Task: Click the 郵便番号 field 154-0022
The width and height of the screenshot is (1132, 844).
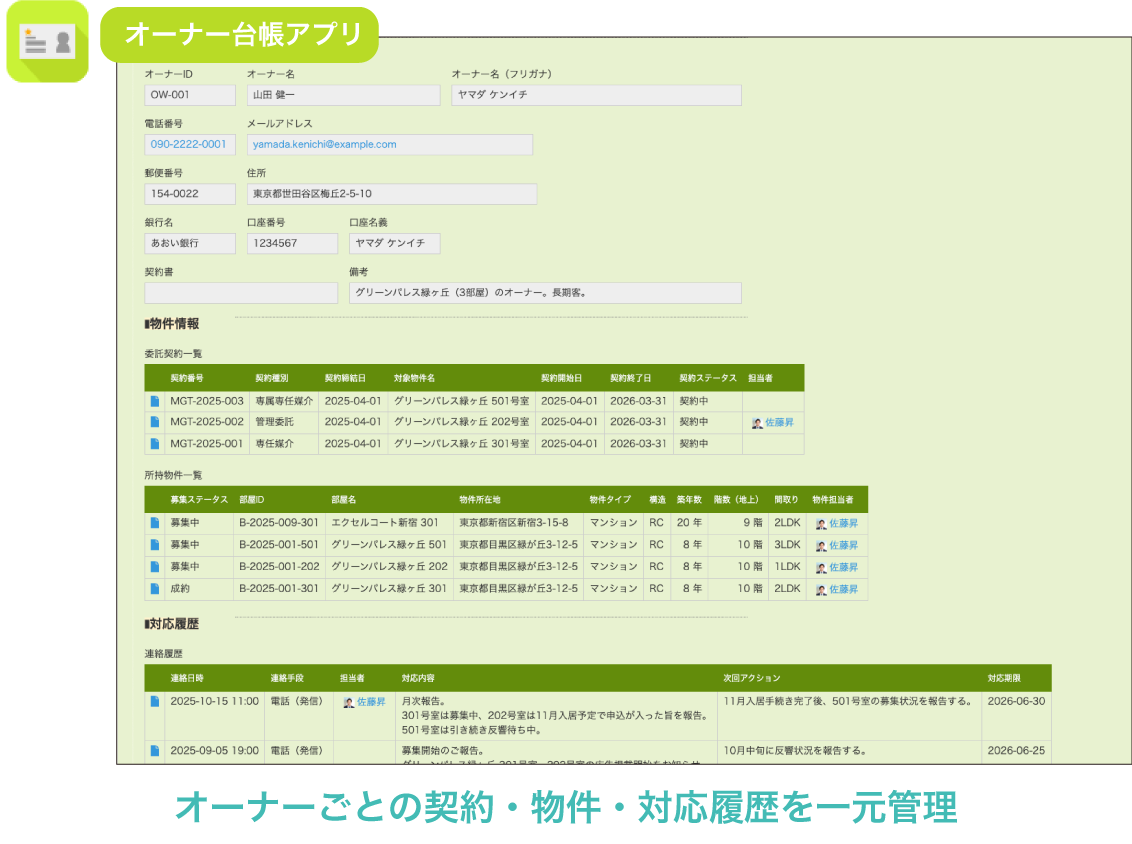Action: pyautogui.click(x=190, y=193)
